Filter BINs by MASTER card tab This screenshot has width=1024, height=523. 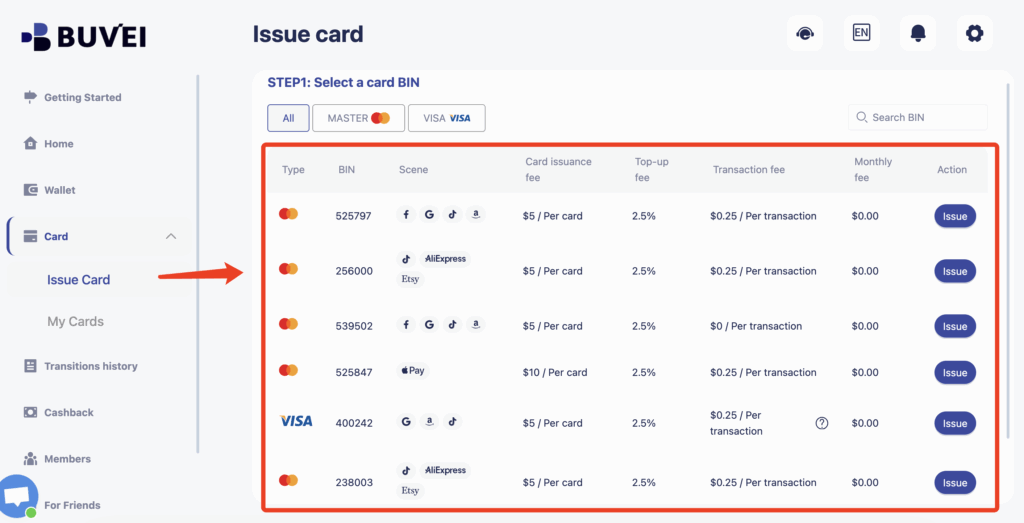(358, 118)
